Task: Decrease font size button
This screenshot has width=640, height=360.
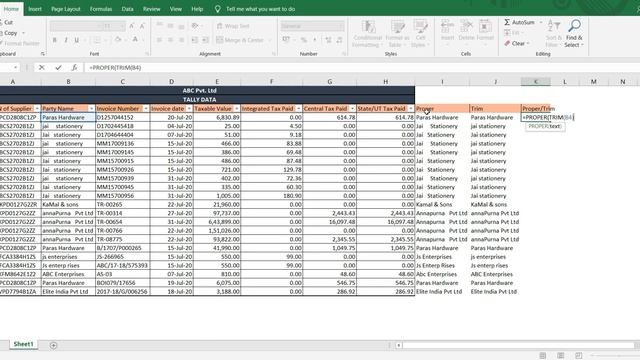Action: (142, 26)
